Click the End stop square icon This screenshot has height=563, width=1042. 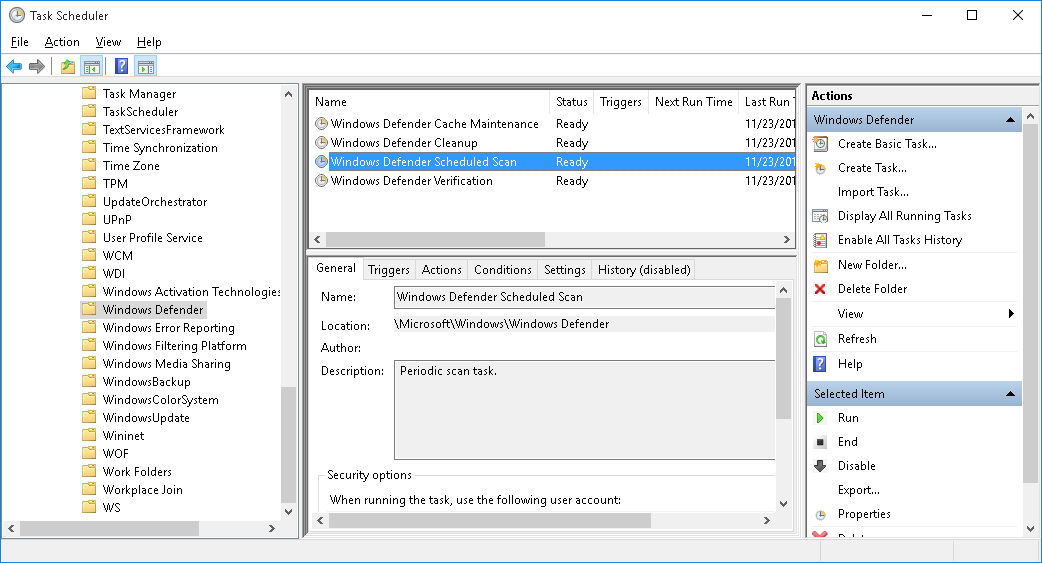(x=820, y=442)
